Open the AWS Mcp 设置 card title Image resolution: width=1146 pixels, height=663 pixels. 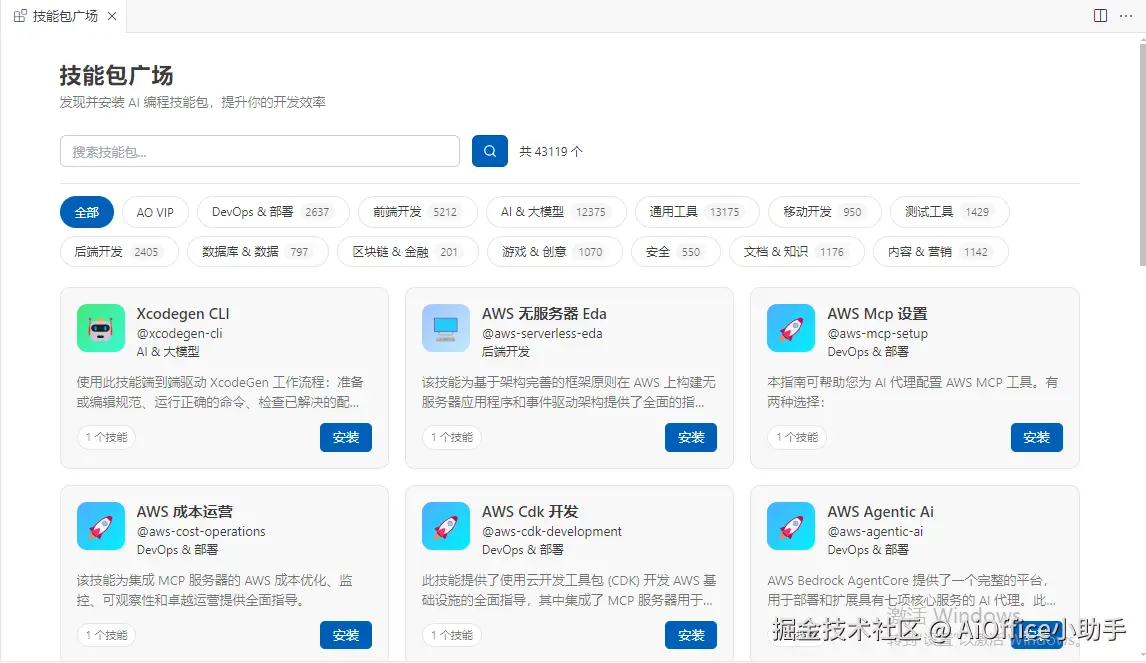click(x=877, y=314)
